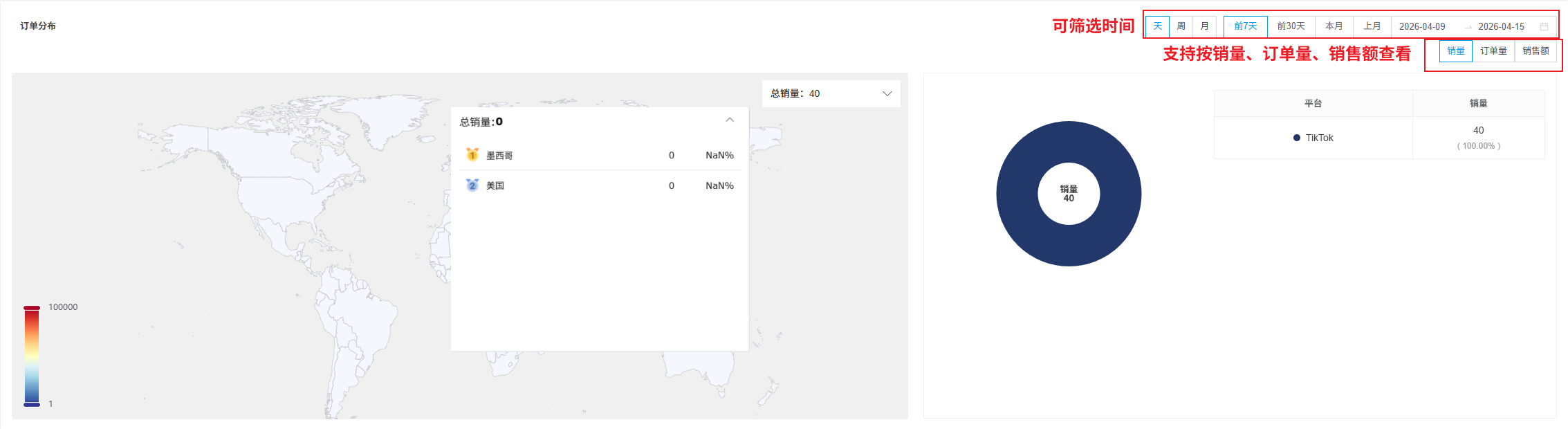This screenshot has height=429, width=1568.
Task: Click the TikTok legend dot
Action: pyautogui.click(x=1297, y=138)
